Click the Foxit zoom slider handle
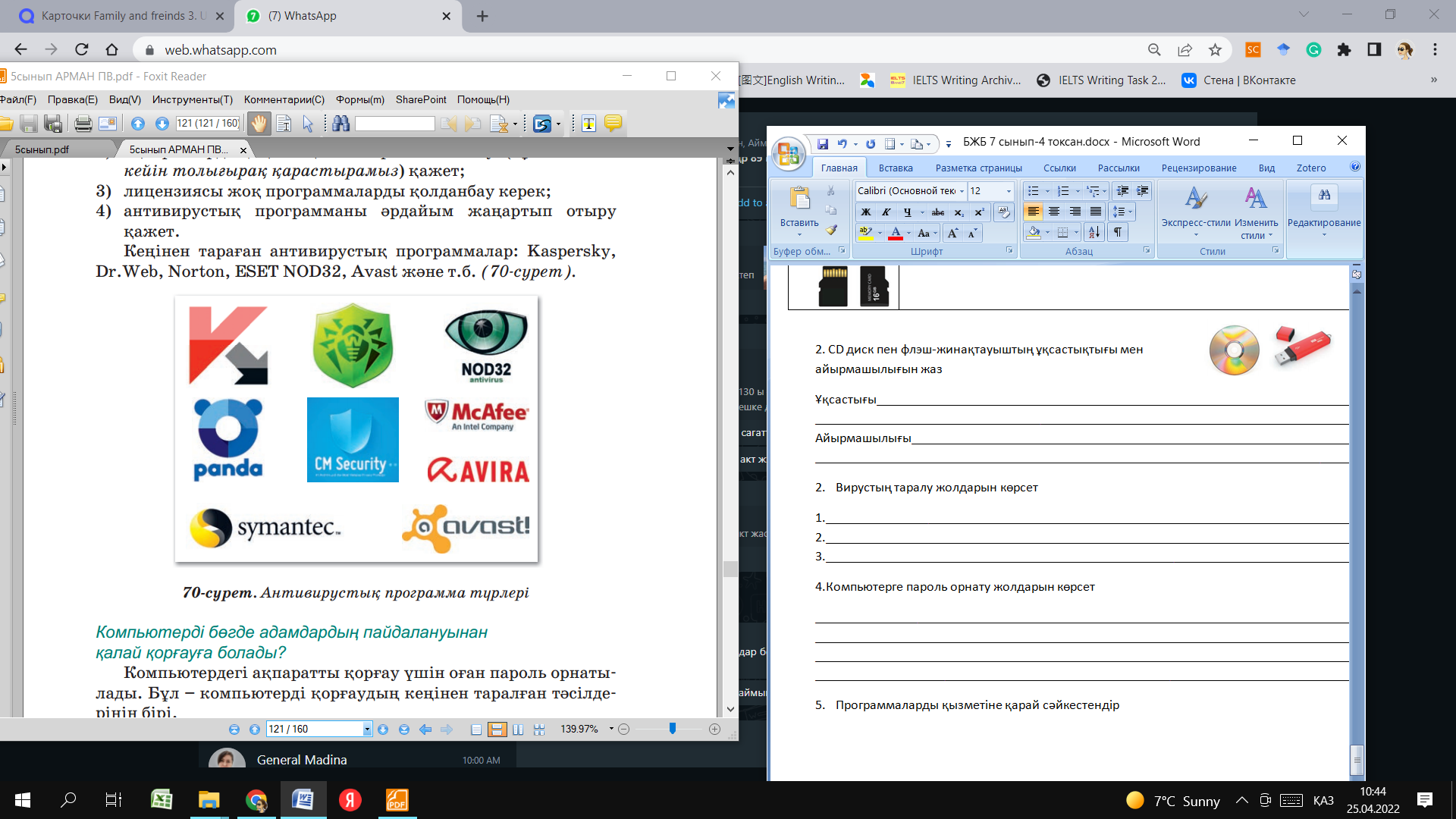The height and width of the screenshot is (819, 1456). pyautogui.click(x=672, y=729)
